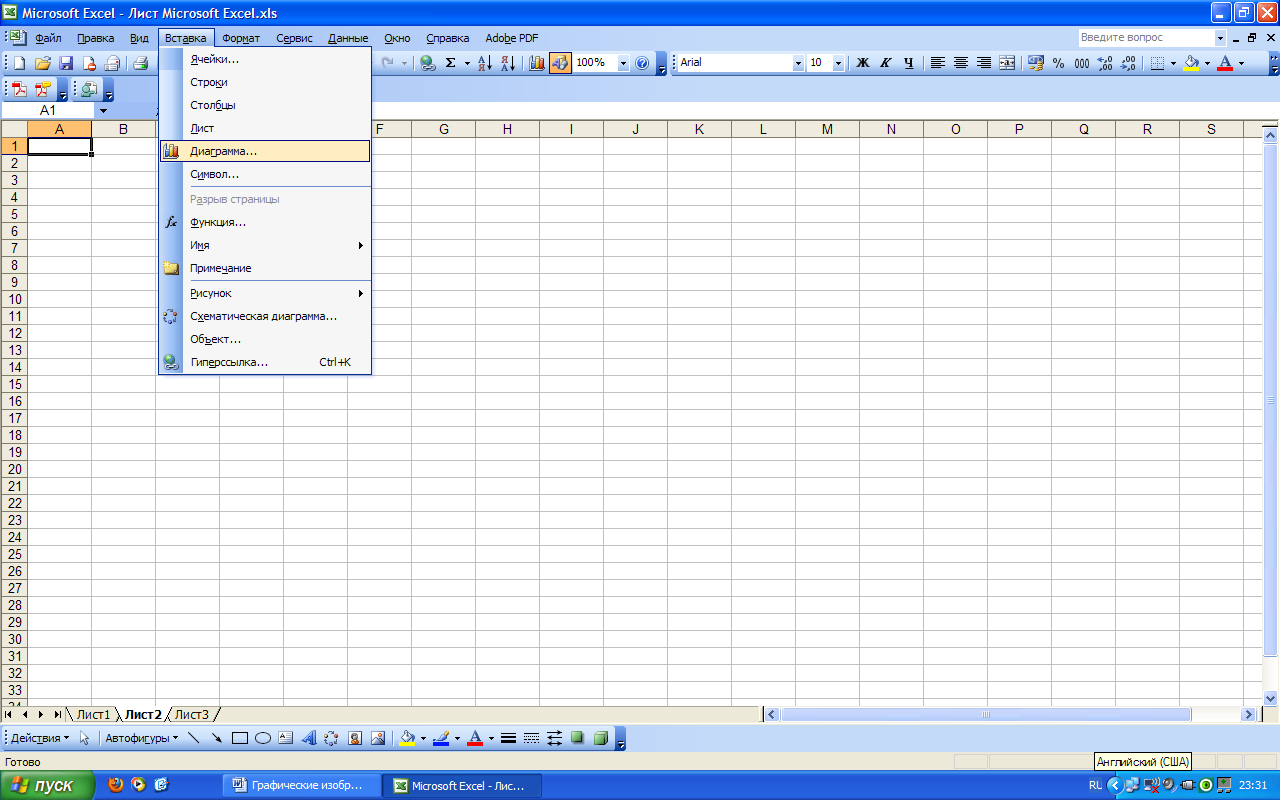Viewport: 1280px width, 800px height.
Task: Open Автофигуры shapes menu
Action: click(x=142, y=738)
